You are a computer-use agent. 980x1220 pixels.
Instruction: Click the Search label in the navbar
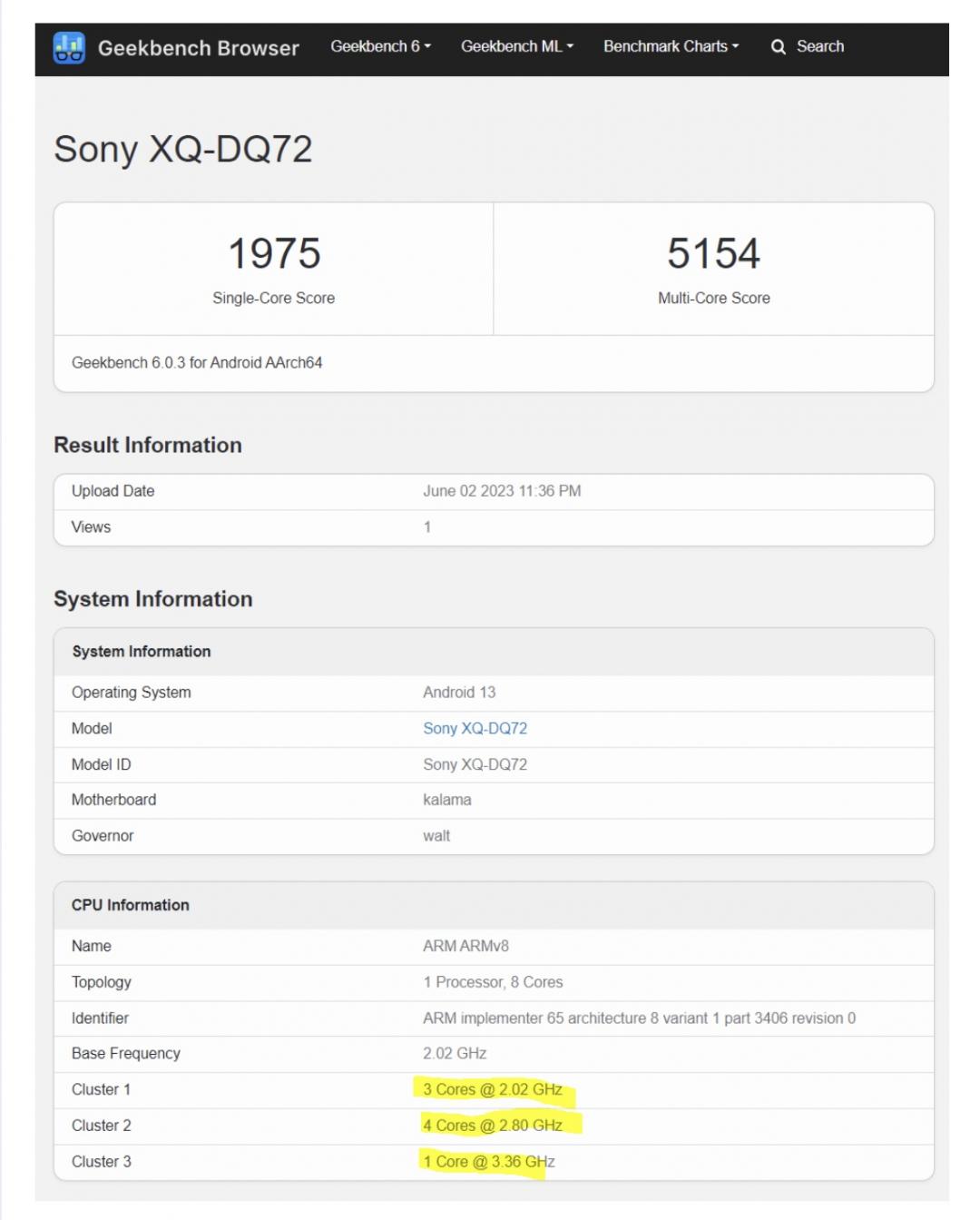point(820,46)
